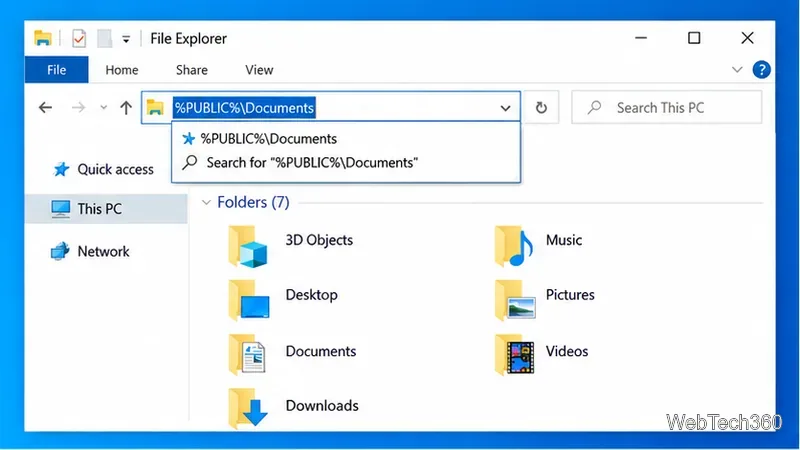
Task: Click the Folders (7) group header
Action: tap(253, 203)
